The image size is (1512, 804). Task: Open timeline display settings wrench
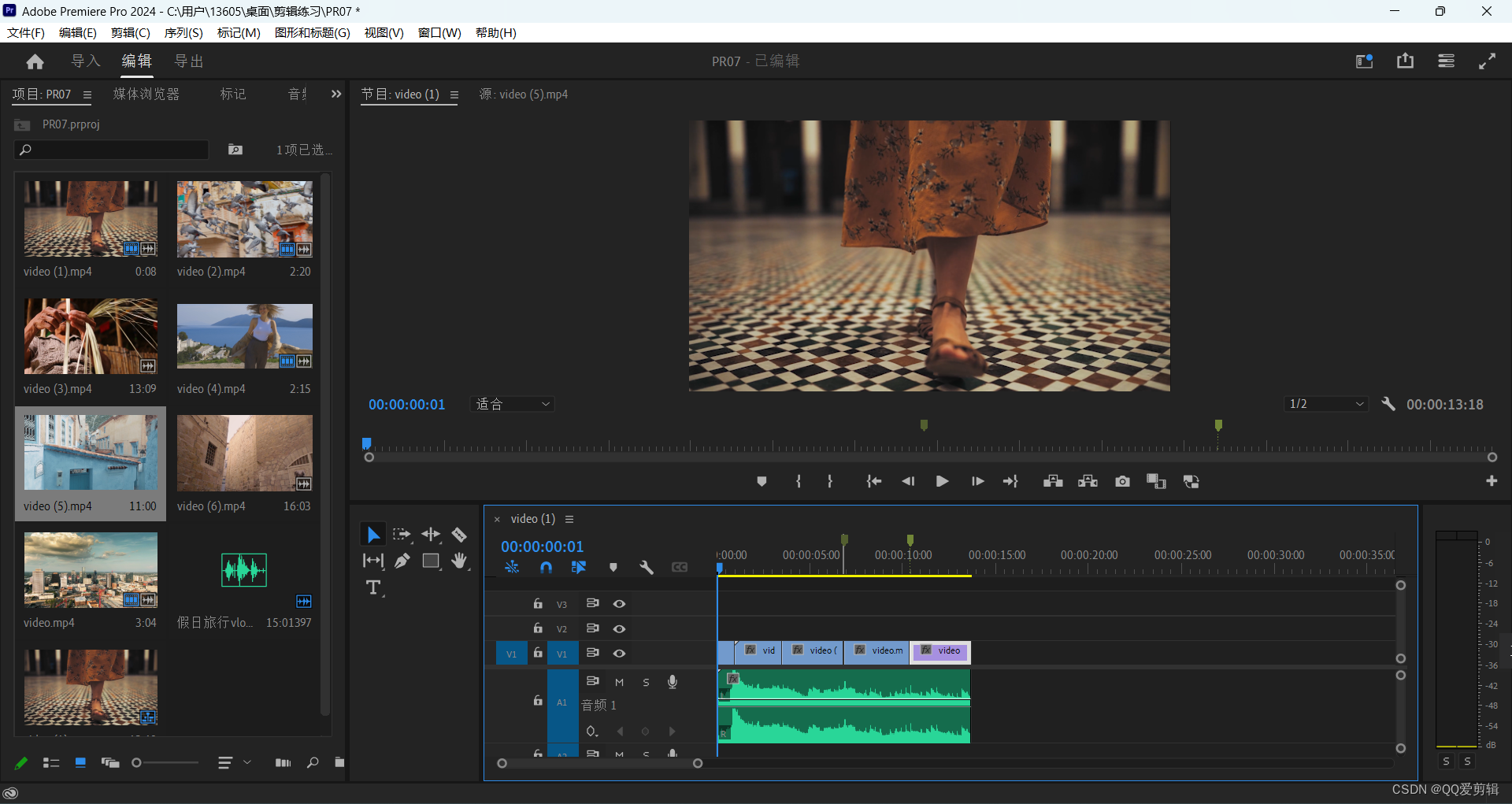coord(647,567)
